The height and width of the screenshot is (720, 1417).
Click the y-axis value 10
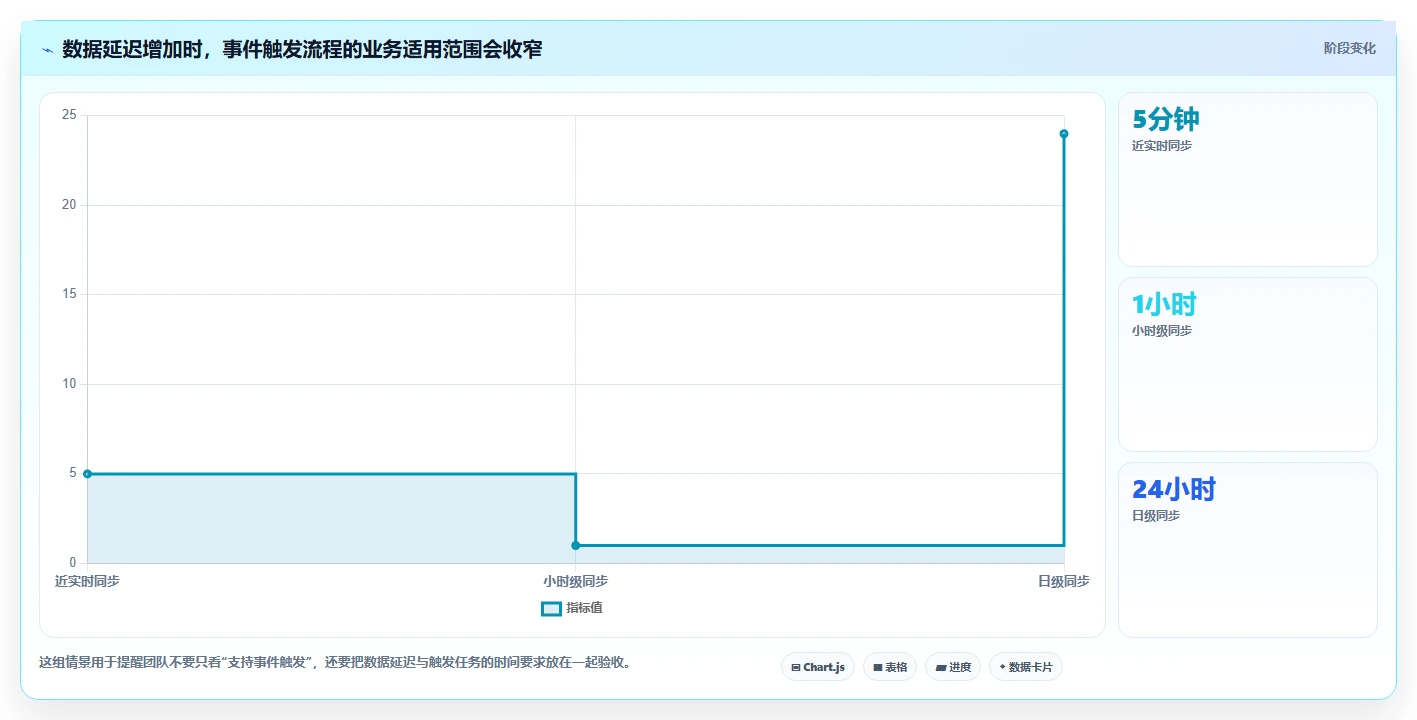pyautogui.click(x=69, y=384)
